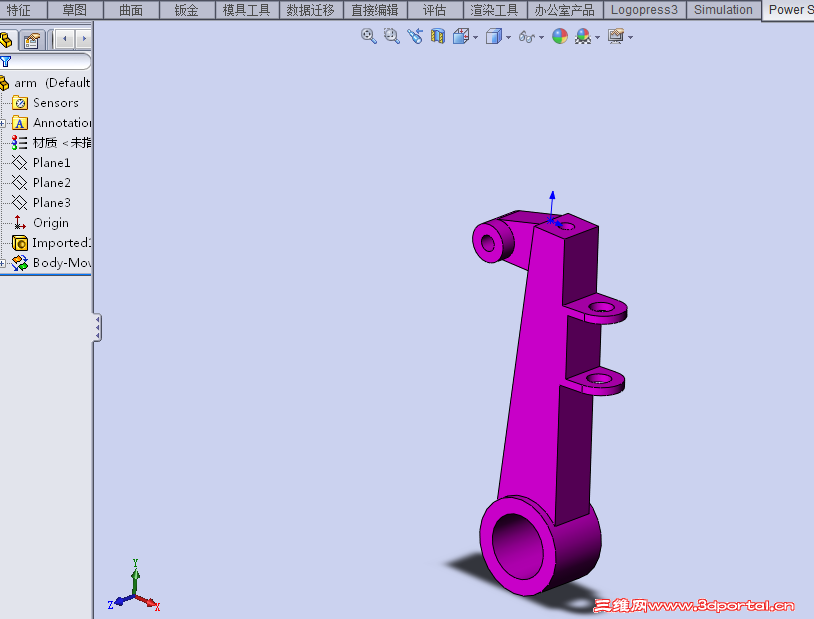Click the right arrow of the manager tabs
The width and height of the screenshot is (814, 619).
tap(84, 38)
